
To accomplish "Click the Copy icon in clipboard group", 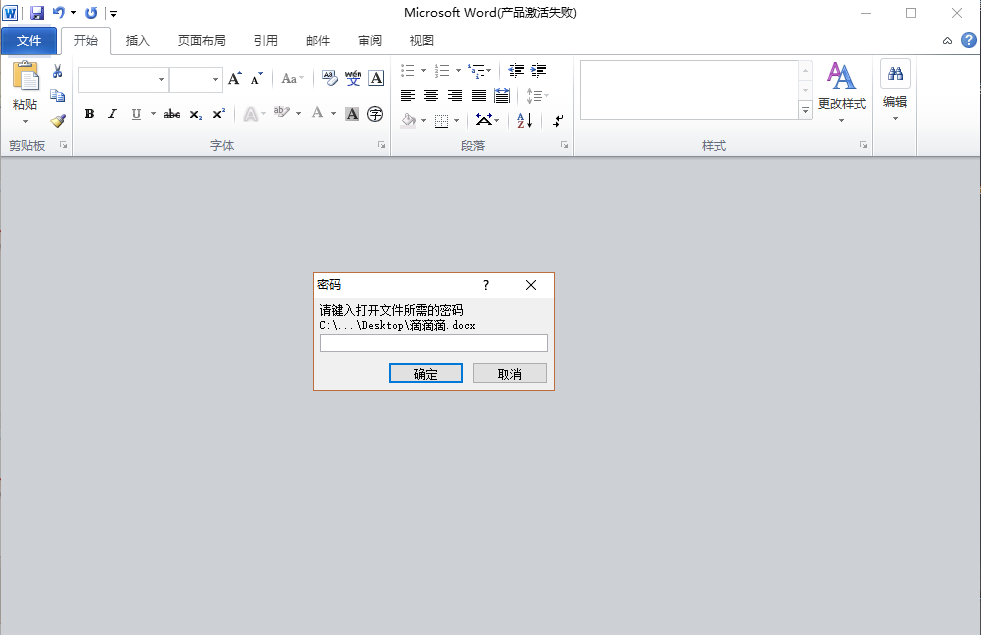I will tap(58, 96).
